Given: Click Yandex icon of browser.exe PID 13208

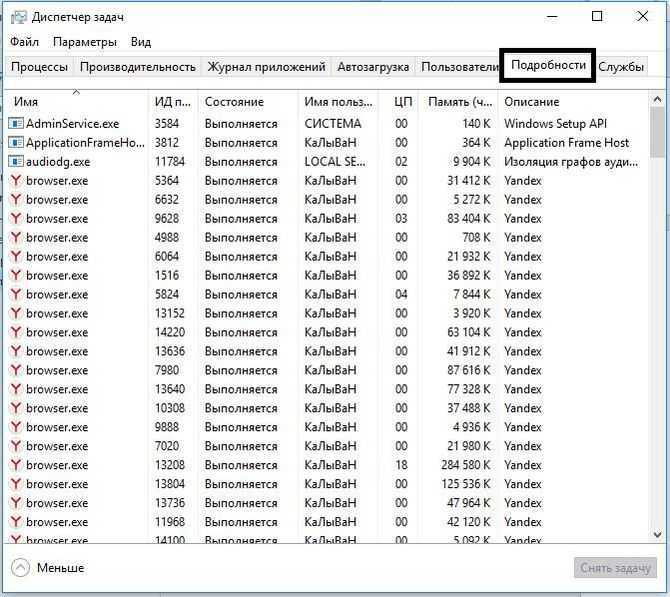Looking at the screenshot, I should tap(16, 465).
